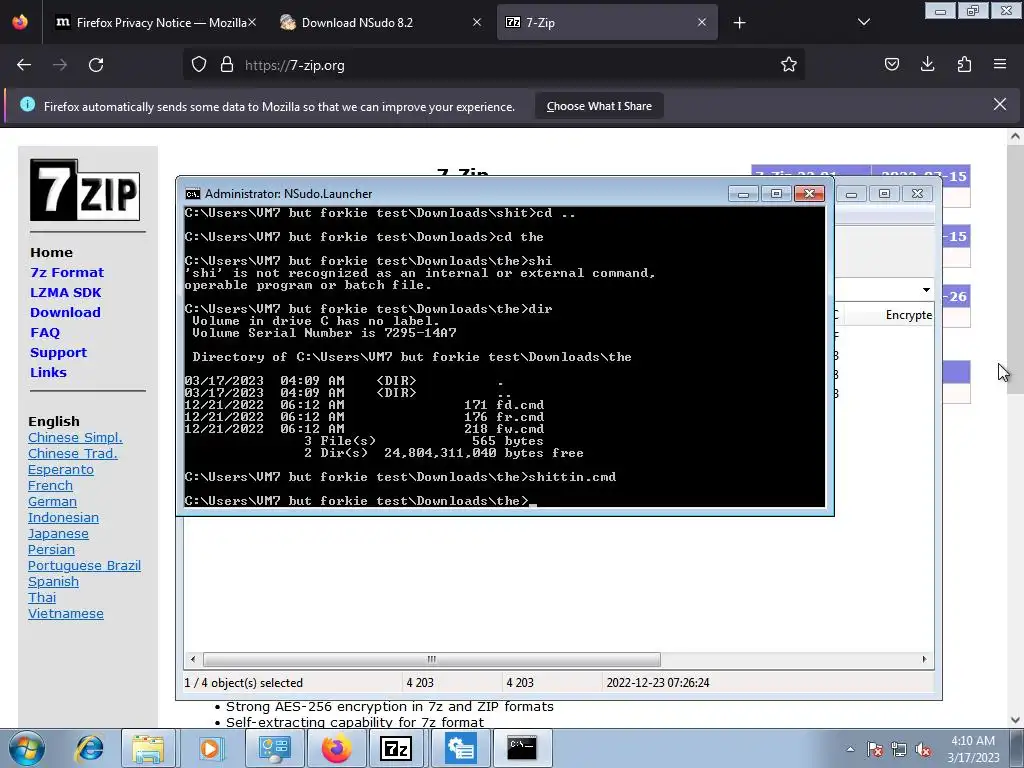Open a new browser tab

coord(739,23)
